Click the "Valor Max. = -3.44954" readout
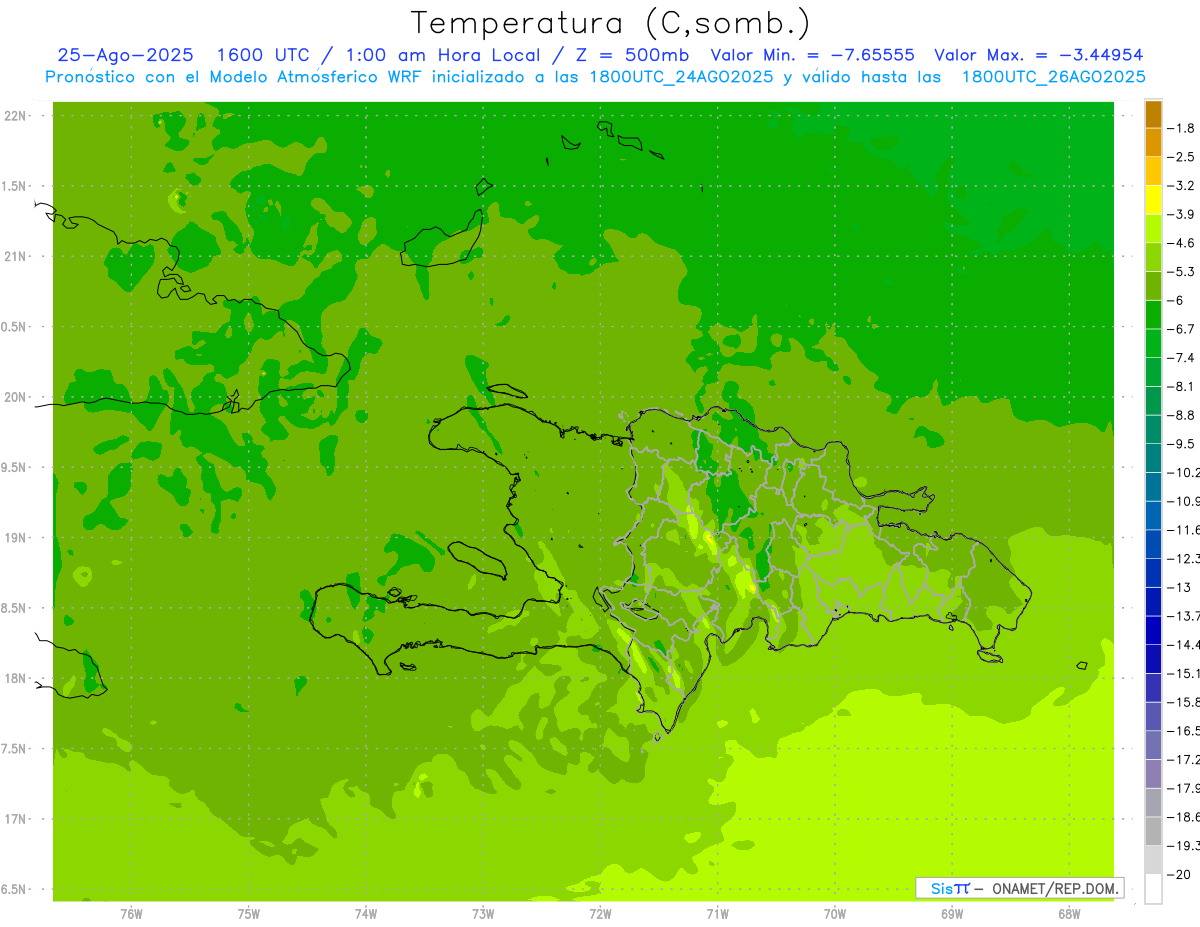Screen dimensions: 1200x927 pyautogui.click(x=1038, y=55)
